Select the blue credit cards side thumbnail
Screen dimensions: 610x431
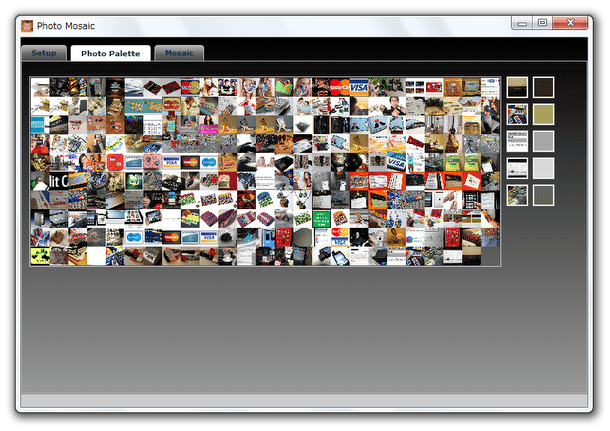click(x=517, y=114)
